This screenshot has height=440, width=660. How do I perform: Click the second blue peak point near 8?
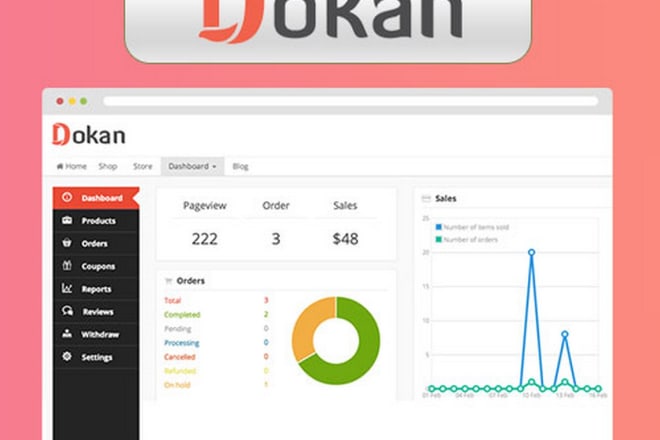(565, 334)
